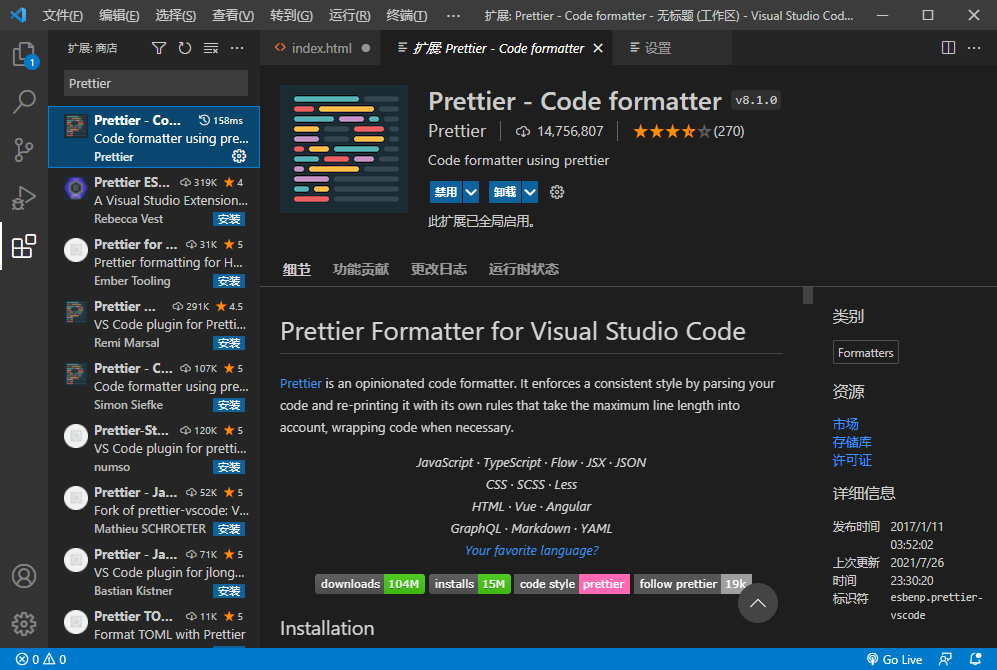This screenshot has height=670, width=997.
Task: Open the Search view icon
Action: pyautogui.click(x=24, y=102)
